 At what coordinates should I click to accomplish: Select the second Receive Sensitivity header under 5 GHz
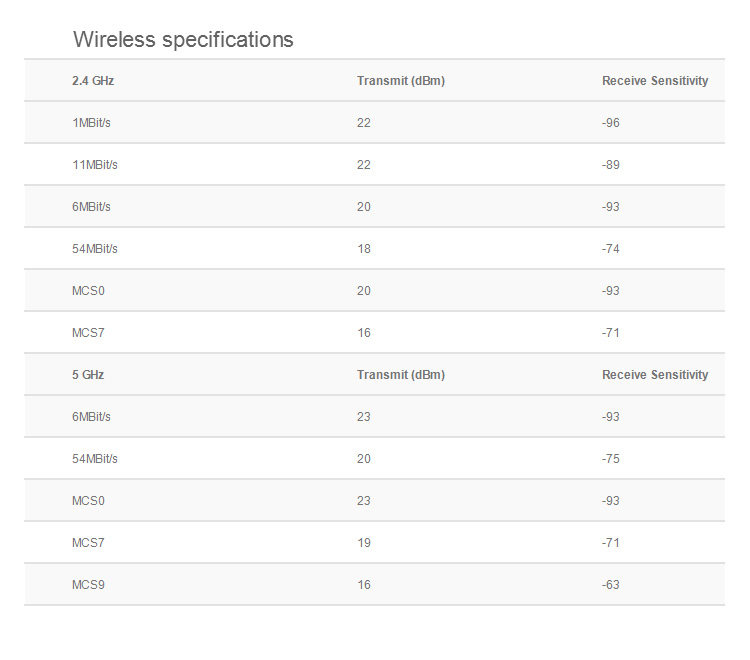655,374
